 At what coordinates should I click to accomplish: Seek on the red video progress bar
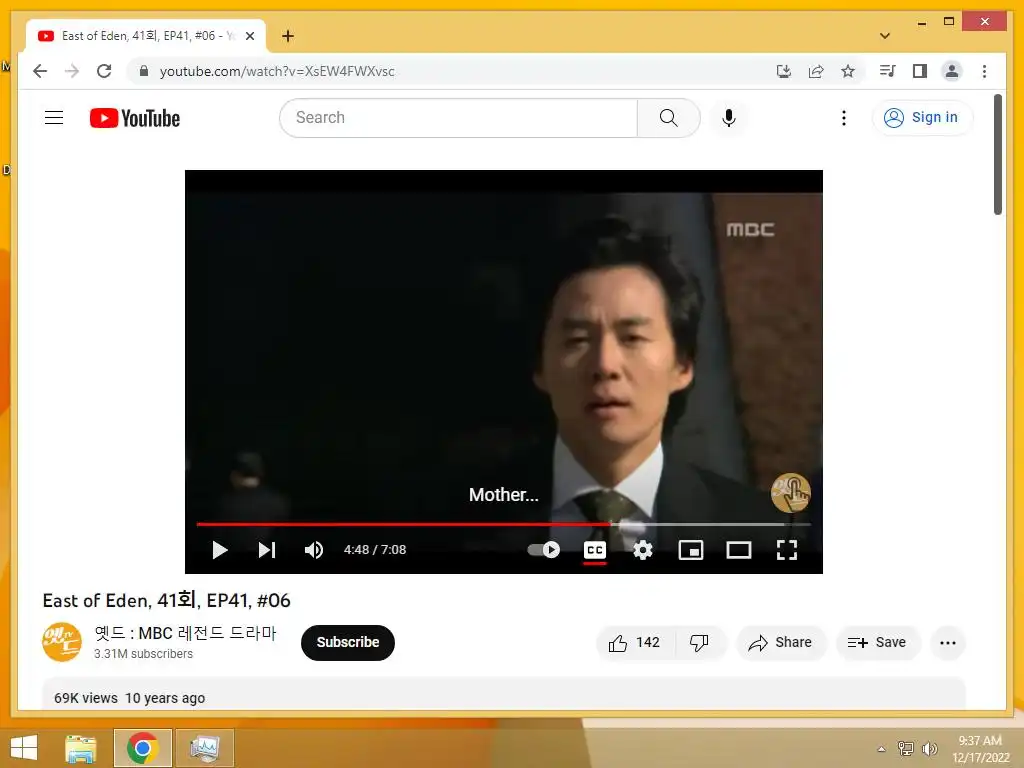[404, 524]
